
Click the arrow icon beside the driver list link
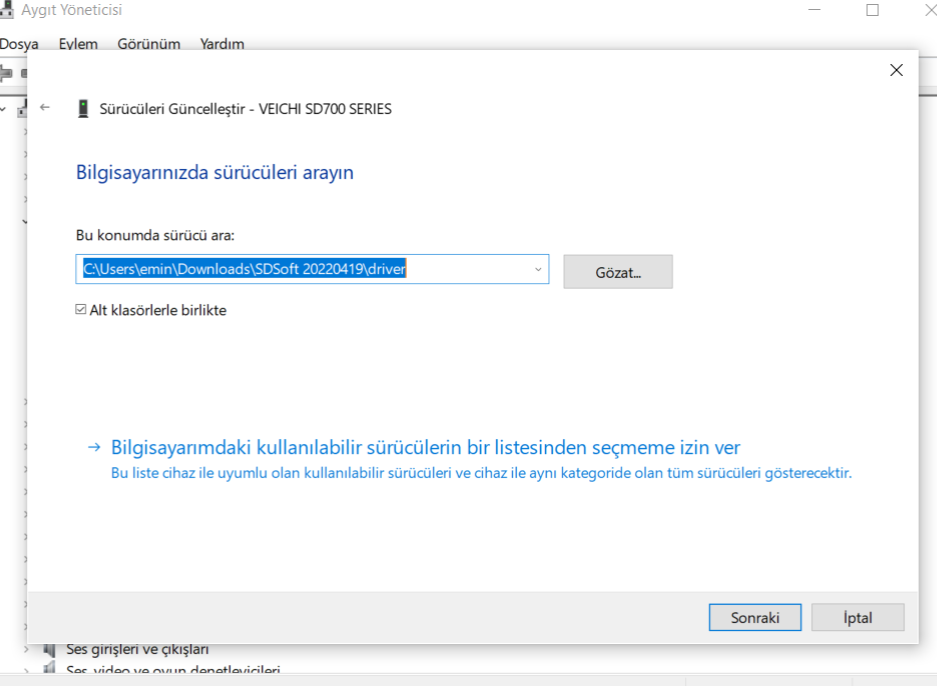[94, 447]
